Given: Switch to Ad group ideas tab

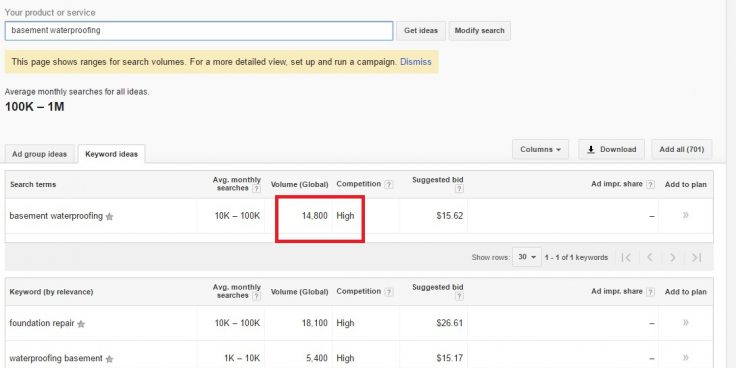Looking at the screenshot, I should coord(39,154).
